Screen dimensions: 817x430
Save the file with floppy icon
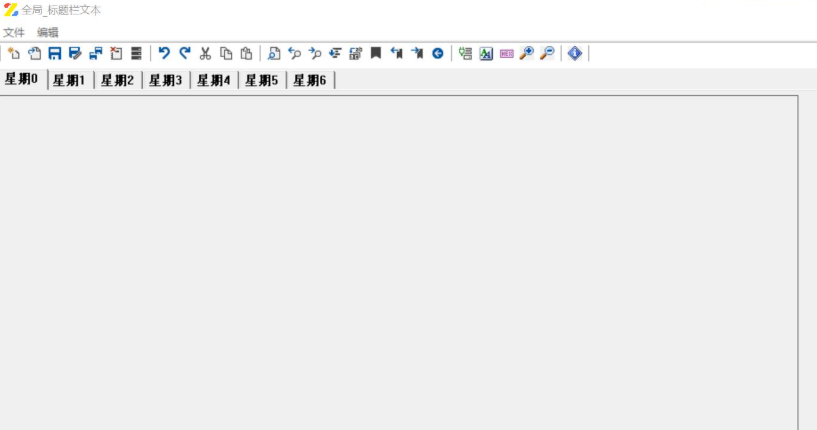(x=55, y=53)
